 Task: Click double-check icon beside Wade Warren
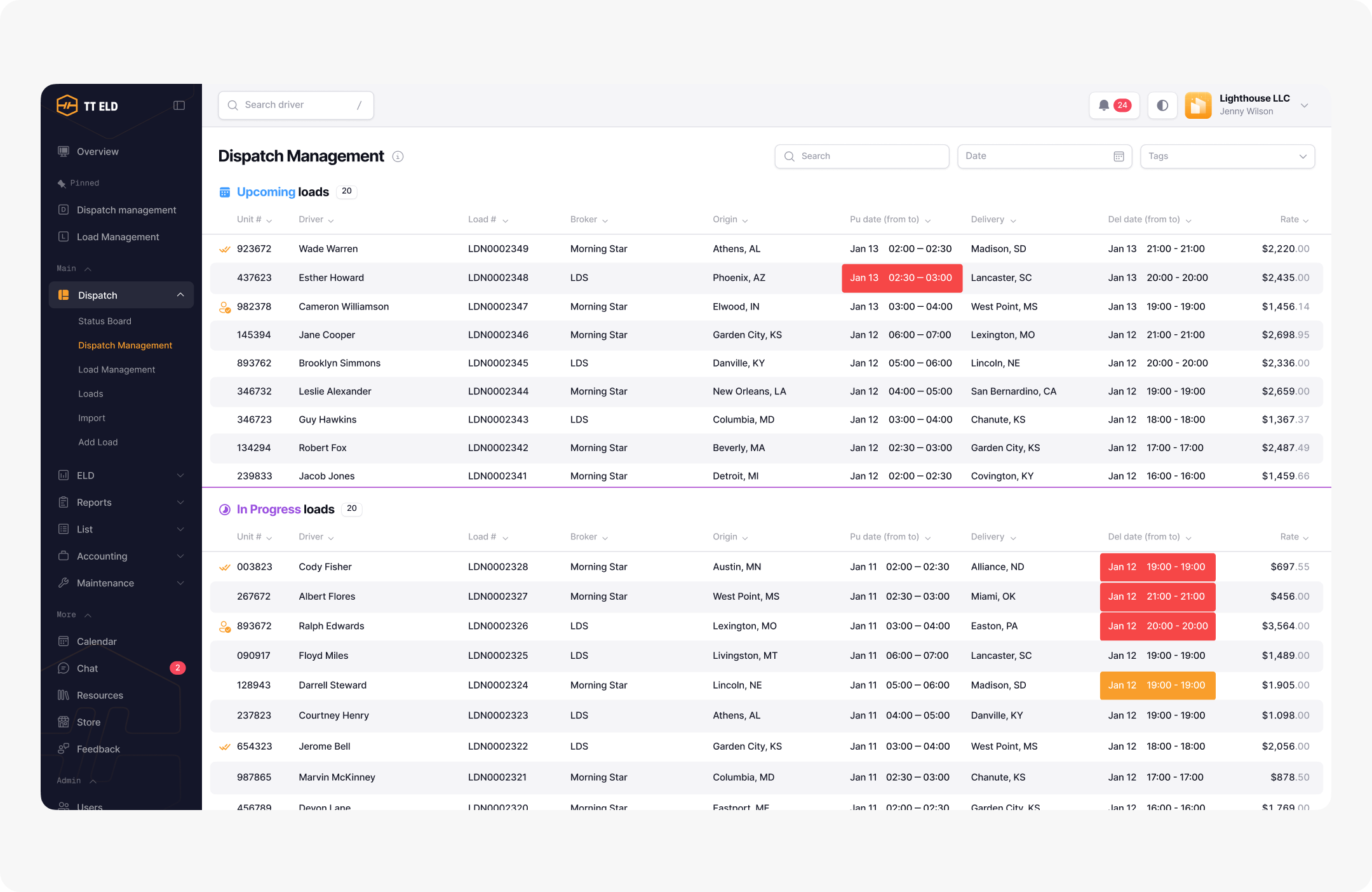pyautogui.click(x=224, y=249)
